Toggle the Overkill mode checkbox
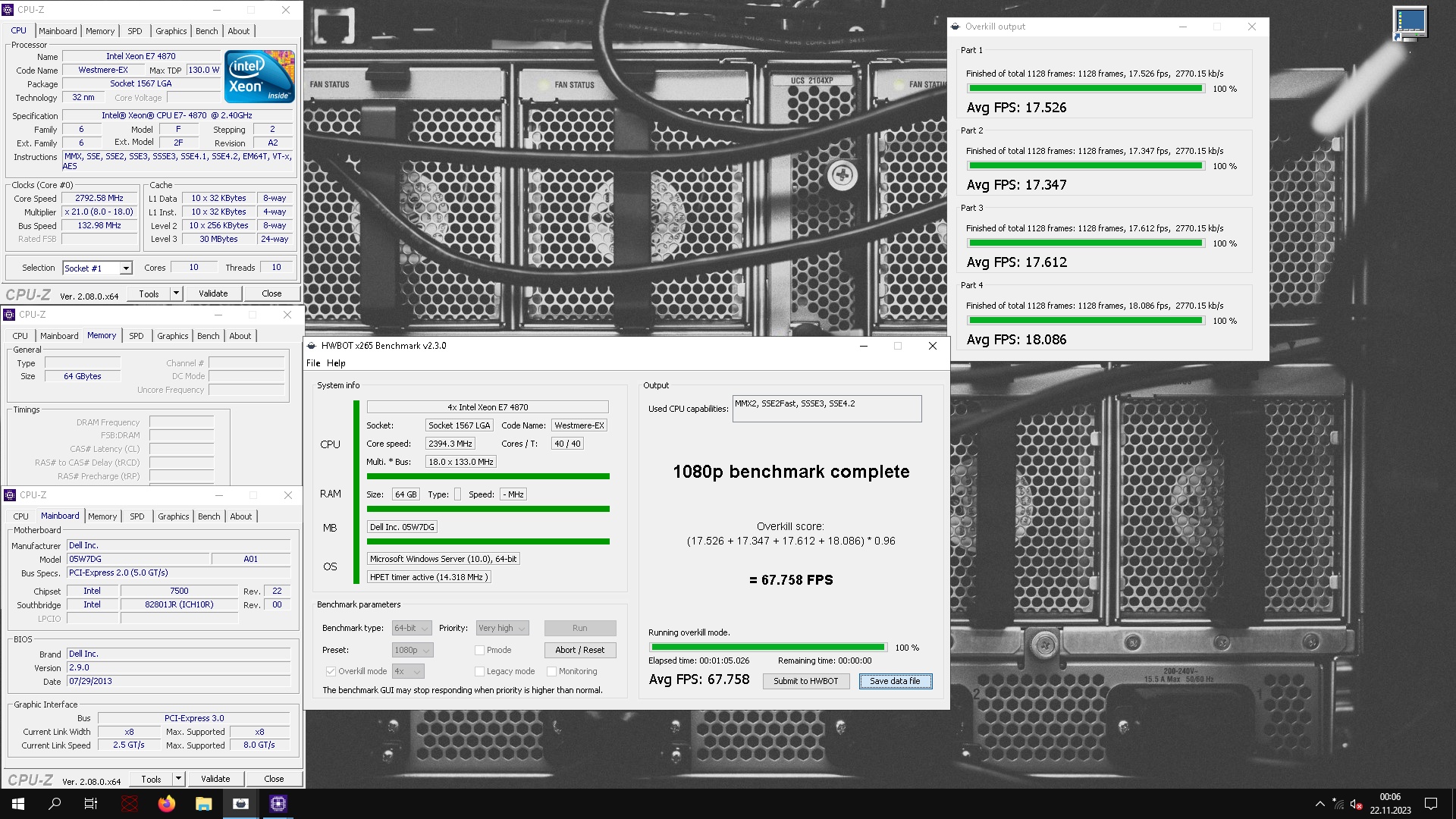This screenshot has height=819, width=1456. click(x=331, y=671)
